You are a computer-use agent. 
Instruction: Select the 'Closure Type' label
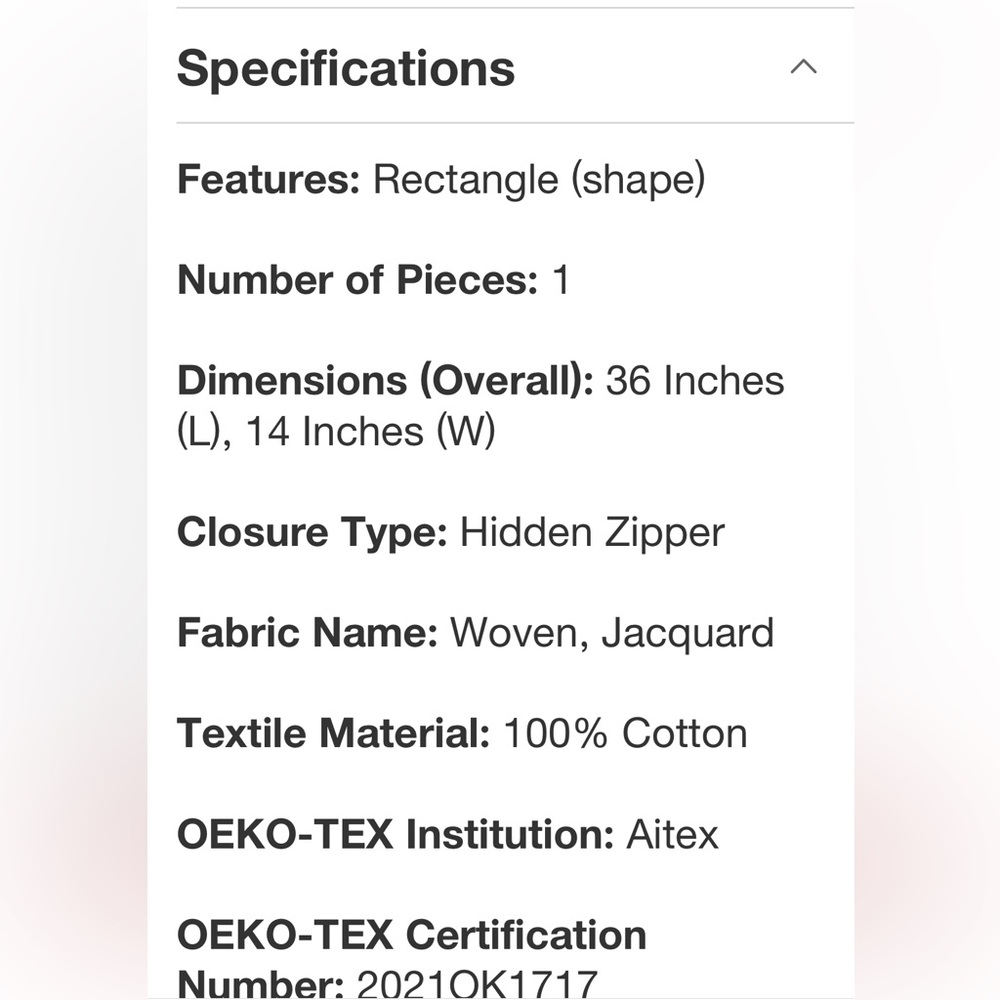(x=312, y=533)
